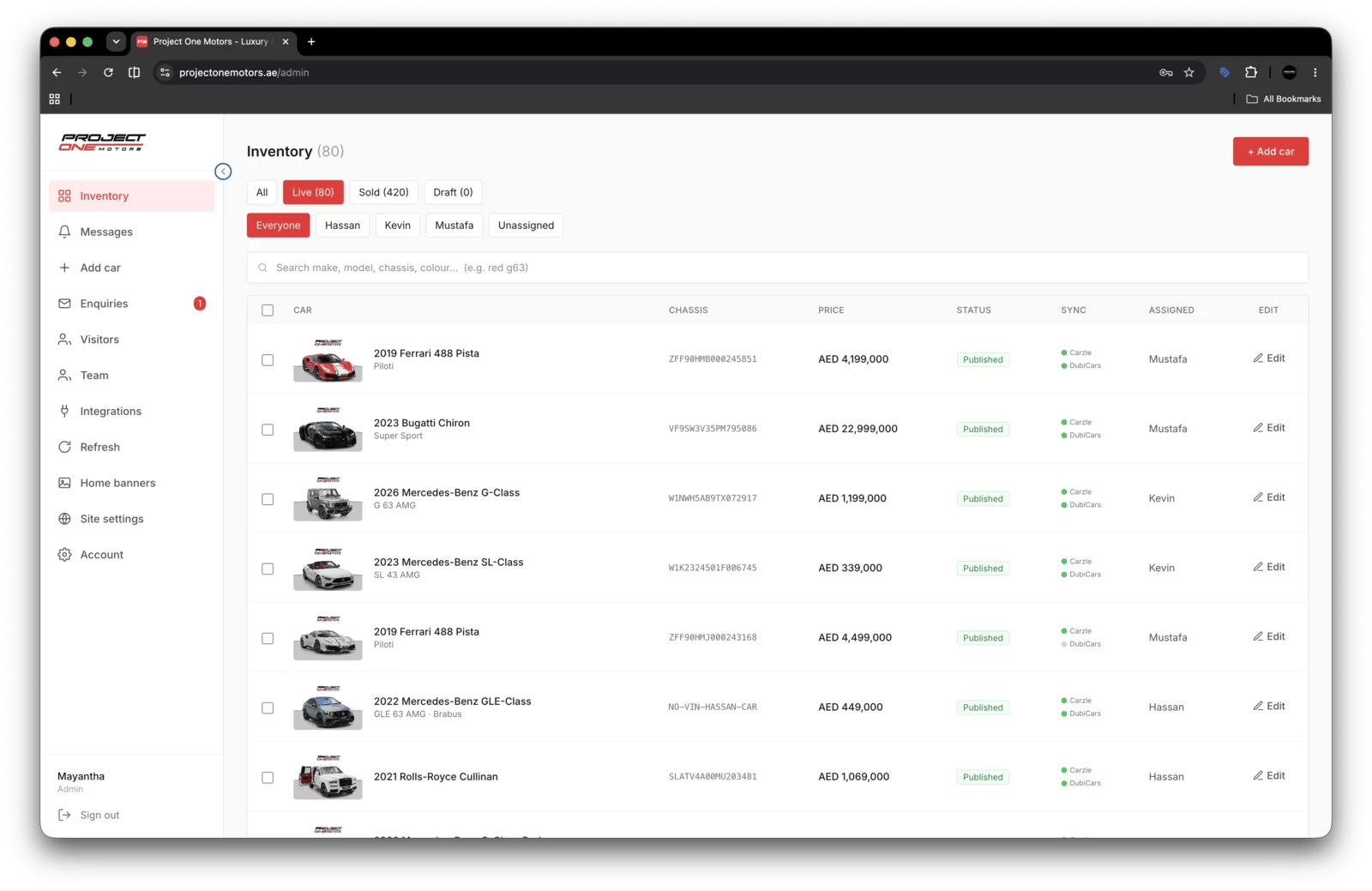Filter cars assigned to Kevin

pos(398,226)
